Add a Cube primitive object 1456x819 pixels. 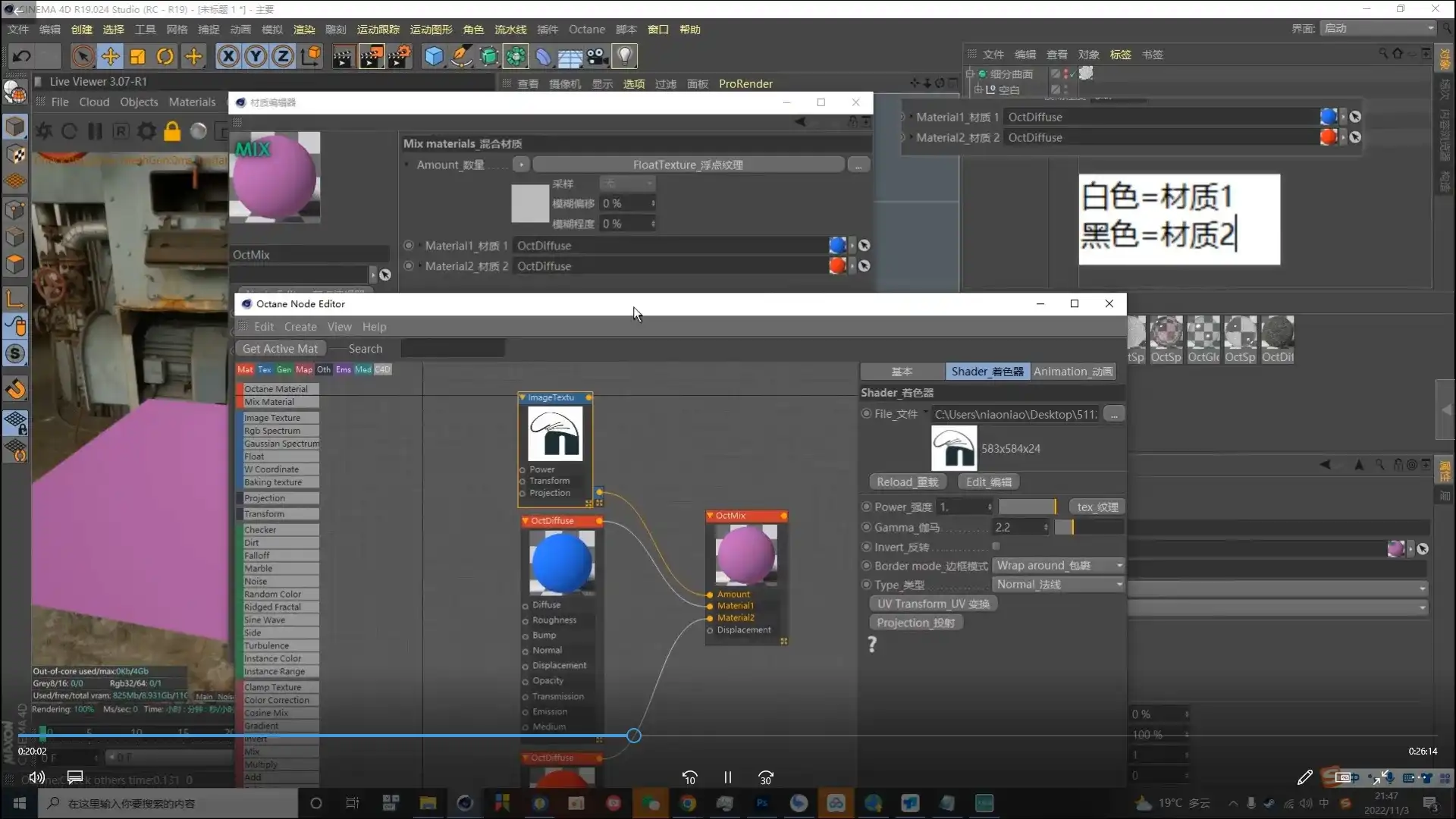pos(434,56)
